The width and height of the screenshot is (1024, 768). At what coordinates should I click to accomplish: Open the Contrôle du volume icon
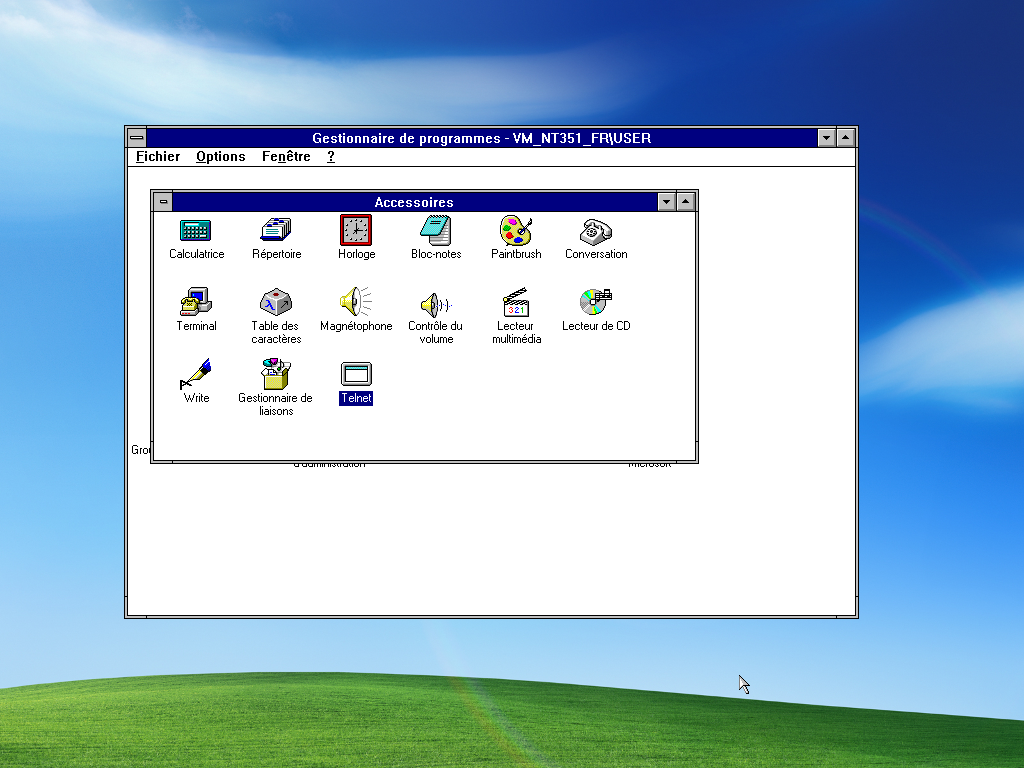436,303
